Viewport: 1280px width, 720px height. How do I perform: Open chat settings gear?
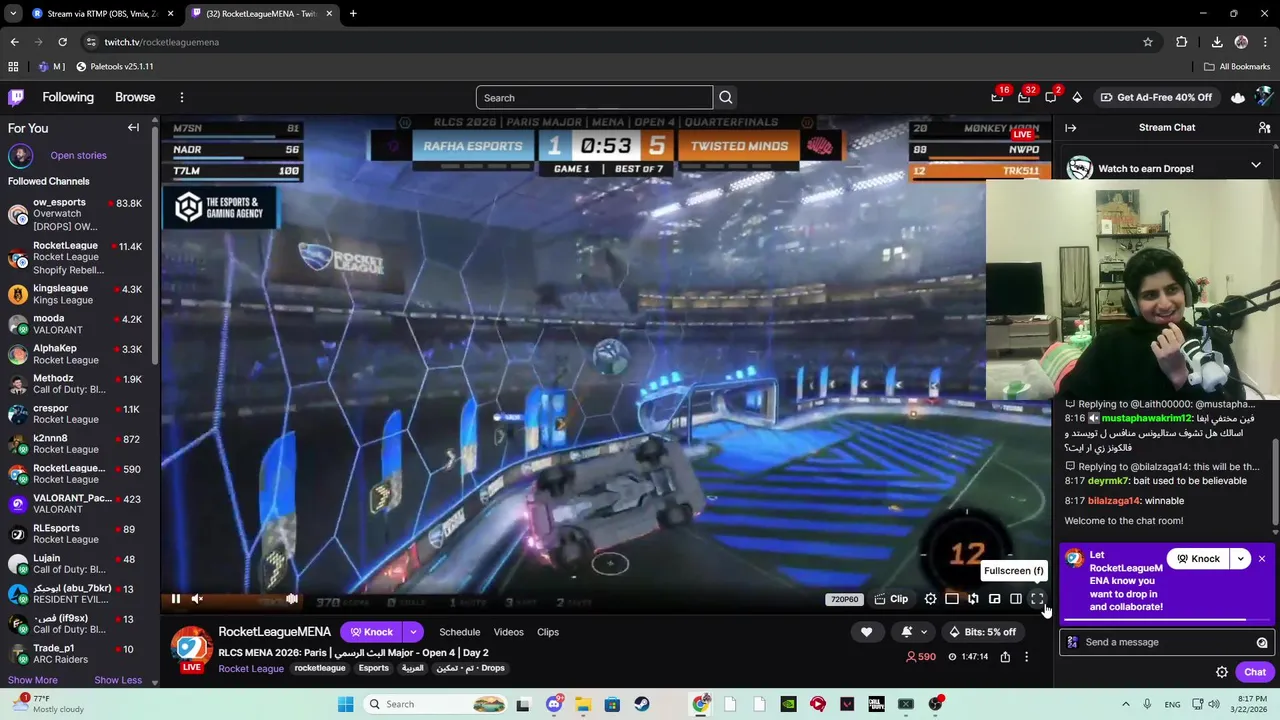(1221, 672)
